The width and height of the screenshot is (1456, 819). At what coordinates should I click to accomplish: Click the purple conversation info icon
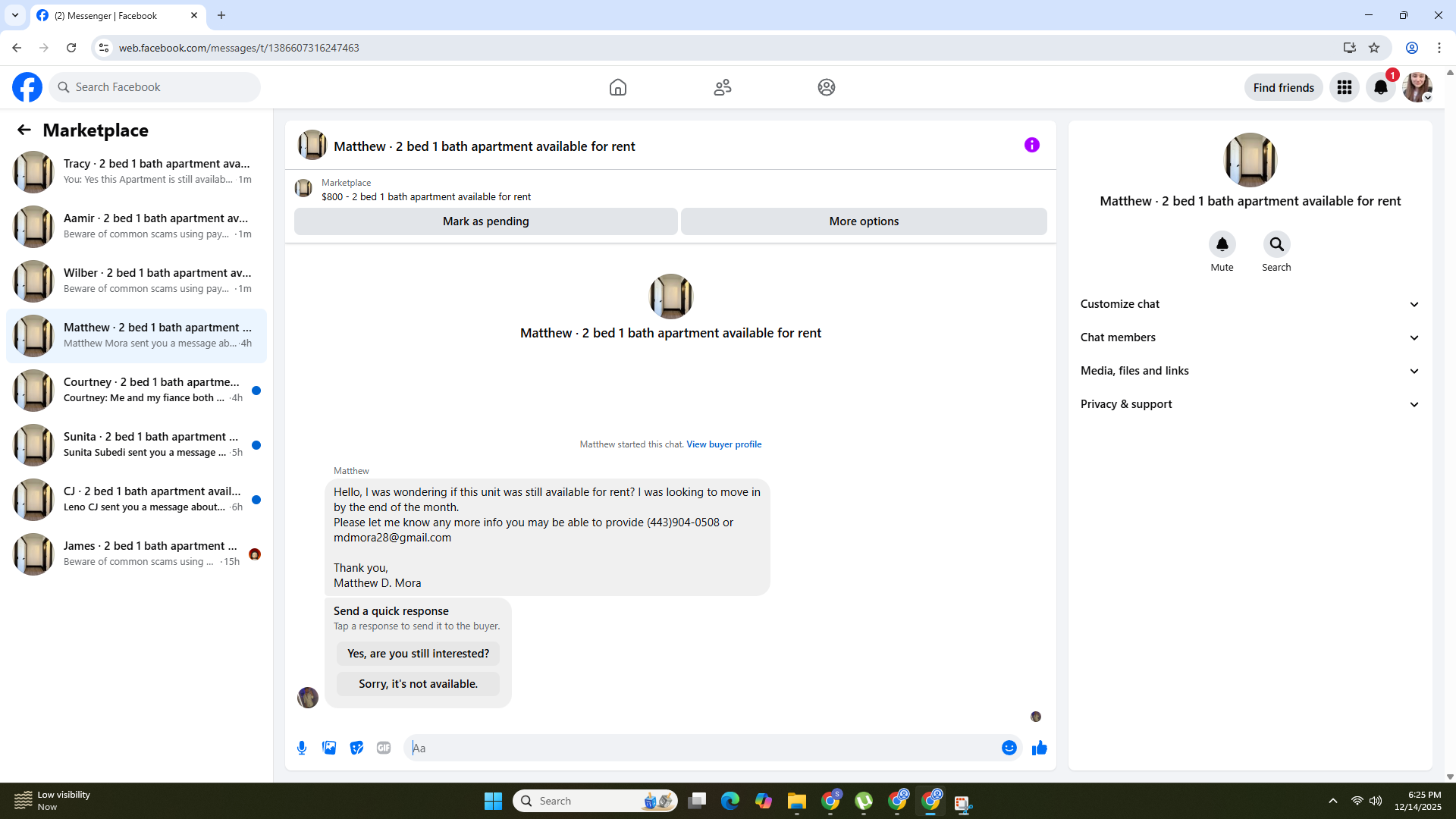pos(1031,145)
